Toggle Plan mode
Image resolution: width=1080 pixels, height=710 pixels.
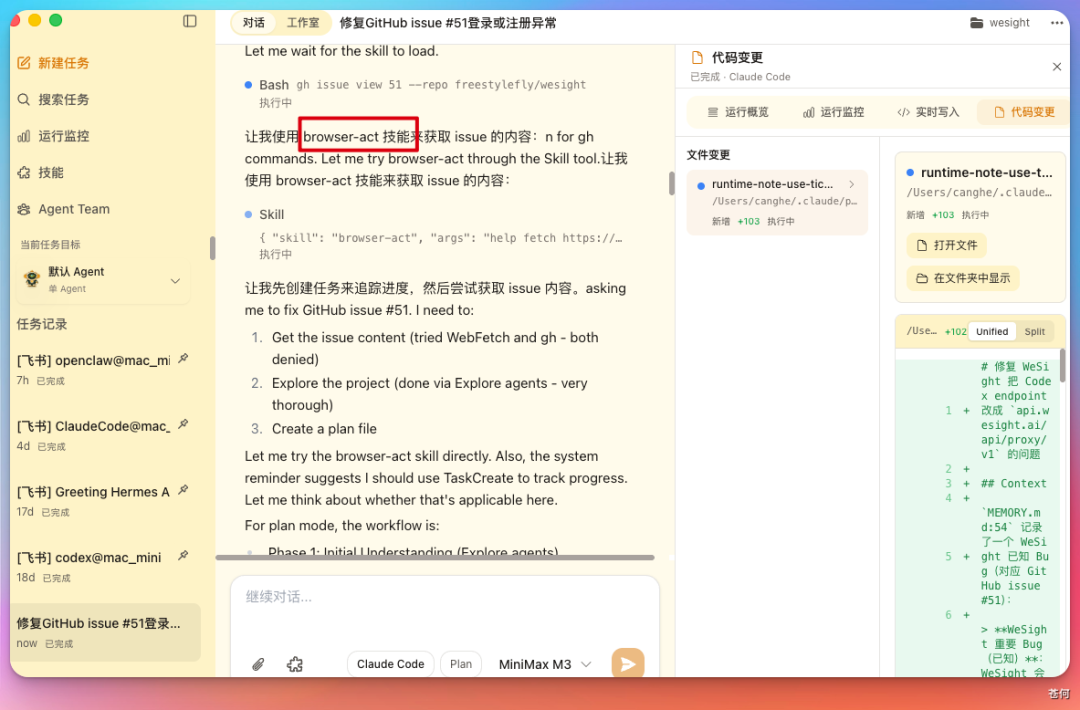pos(461,664)
